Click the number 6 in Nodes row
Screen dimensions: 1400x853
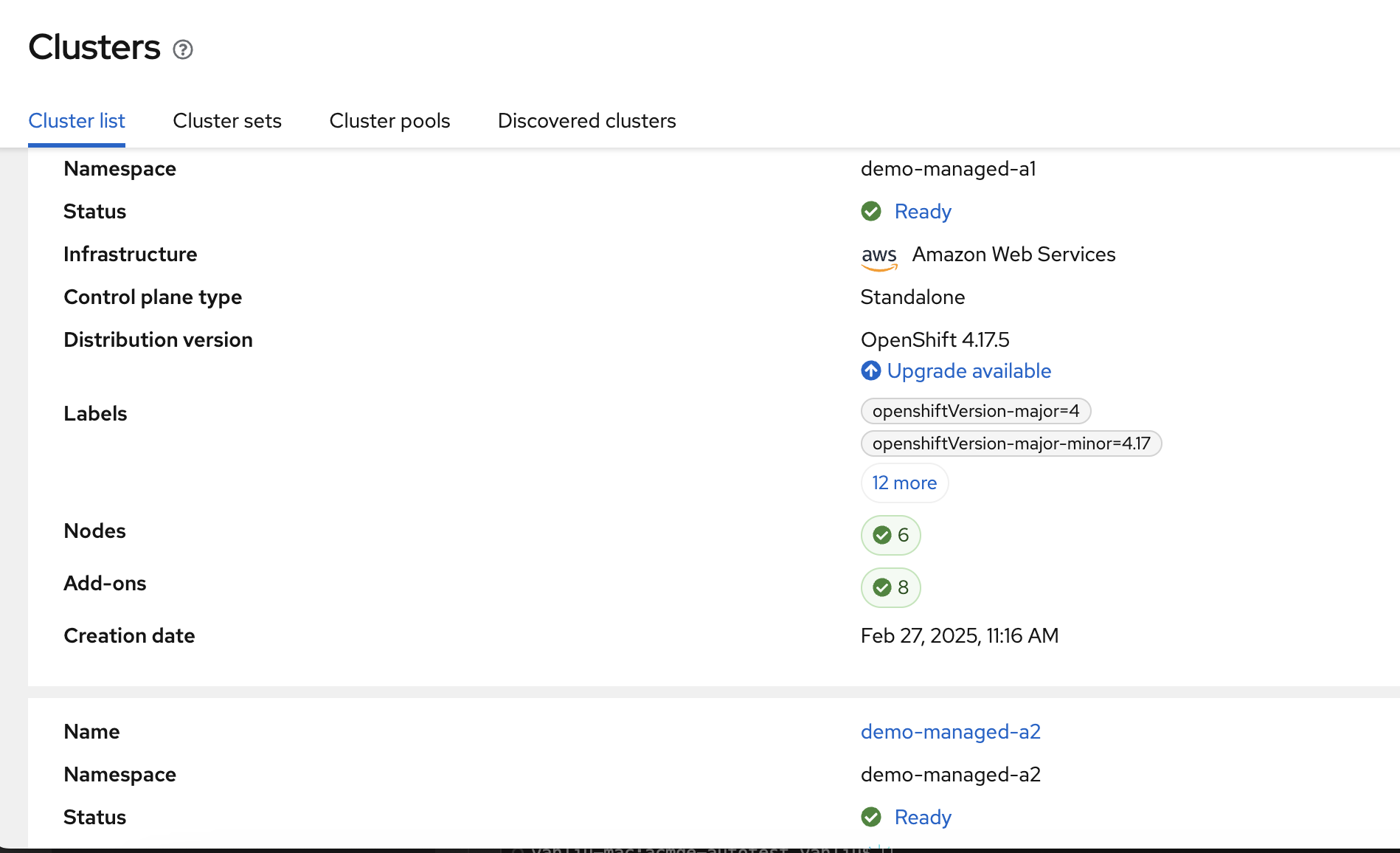[903, 535]
